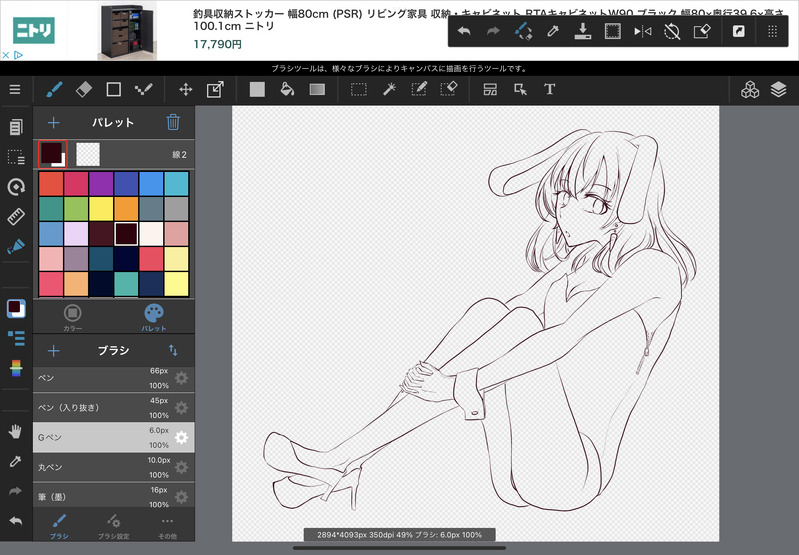Open the Materials cubes panel

750,90
